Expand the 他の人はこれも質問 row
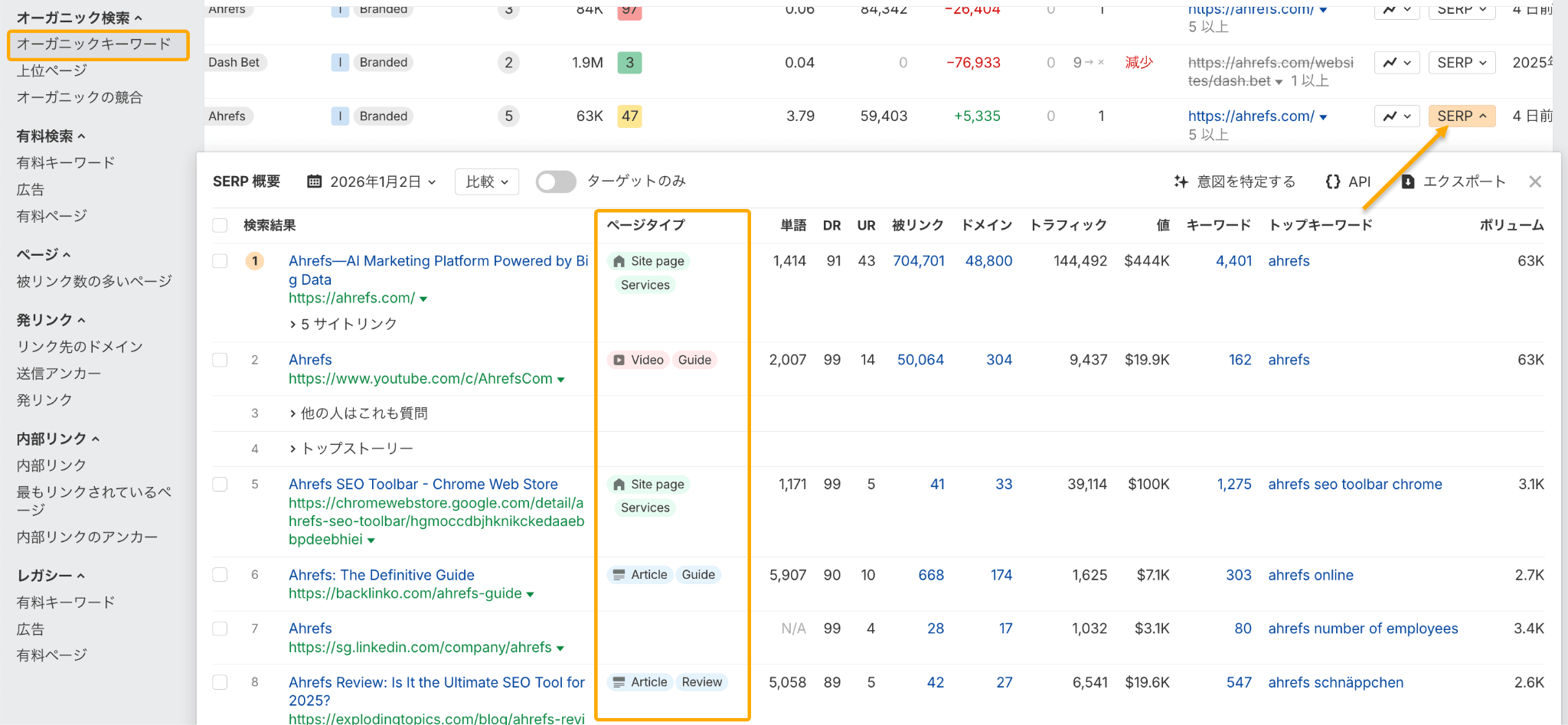The height and width of the screenshot is (725, 1568). (x=358, y=413)
